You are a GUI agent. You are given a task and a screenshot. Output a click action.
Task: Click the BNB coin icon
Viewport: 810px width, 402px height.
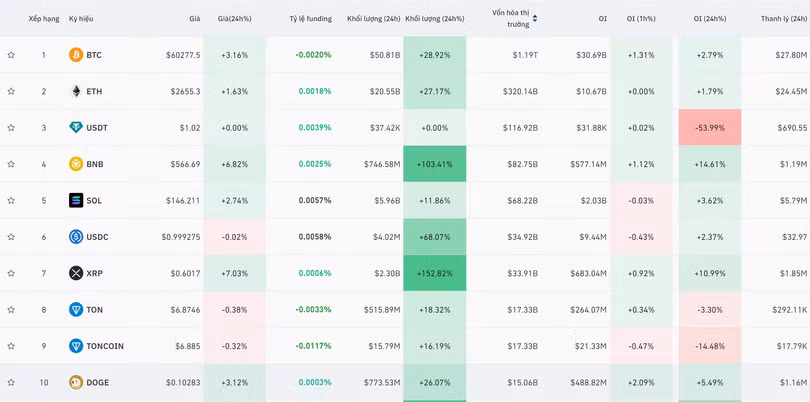coord(76,164)
